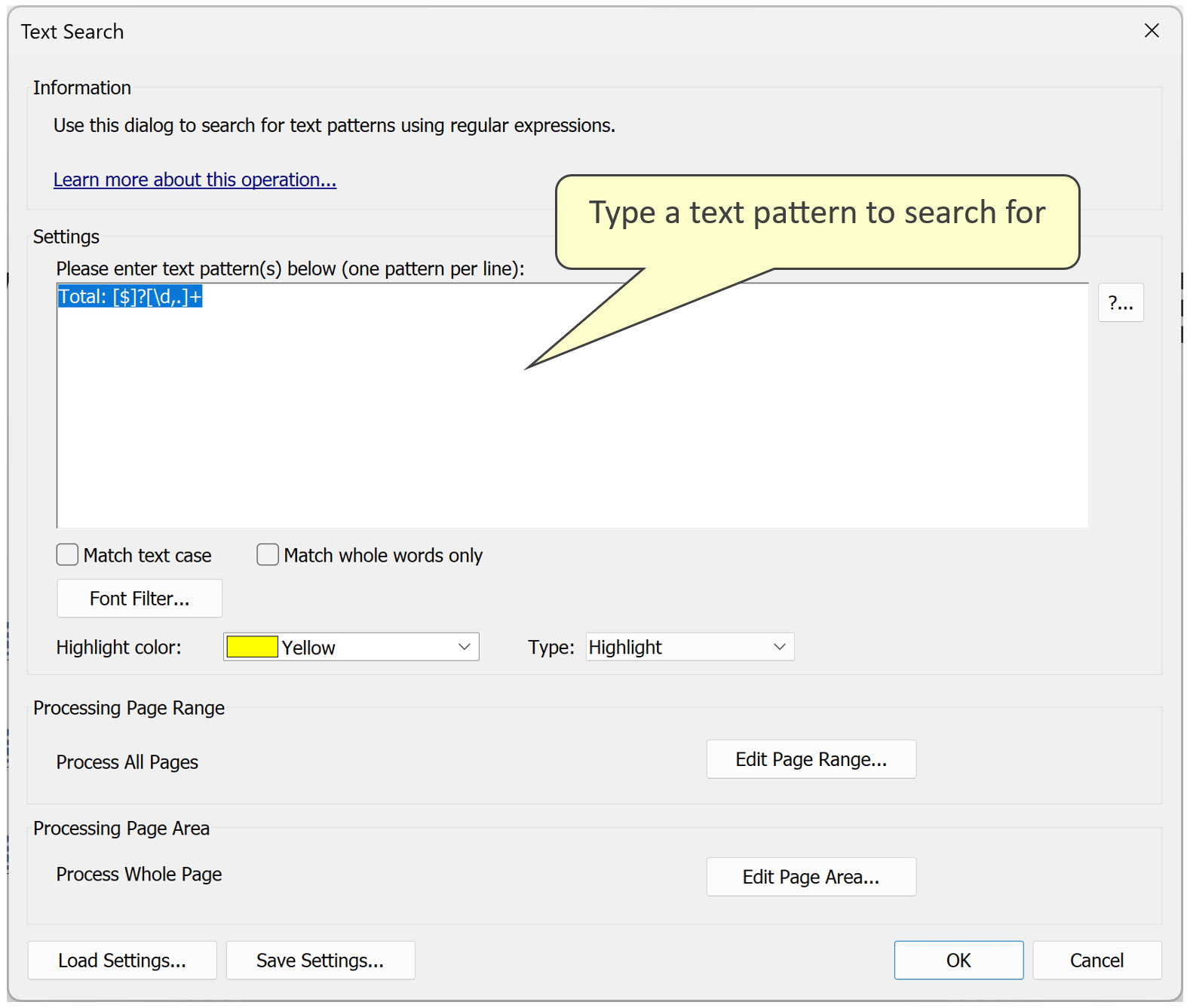Toggle Match whole words only checkbox
Viewport: 1187px width, 1008px height.
[x=268, y=555]
